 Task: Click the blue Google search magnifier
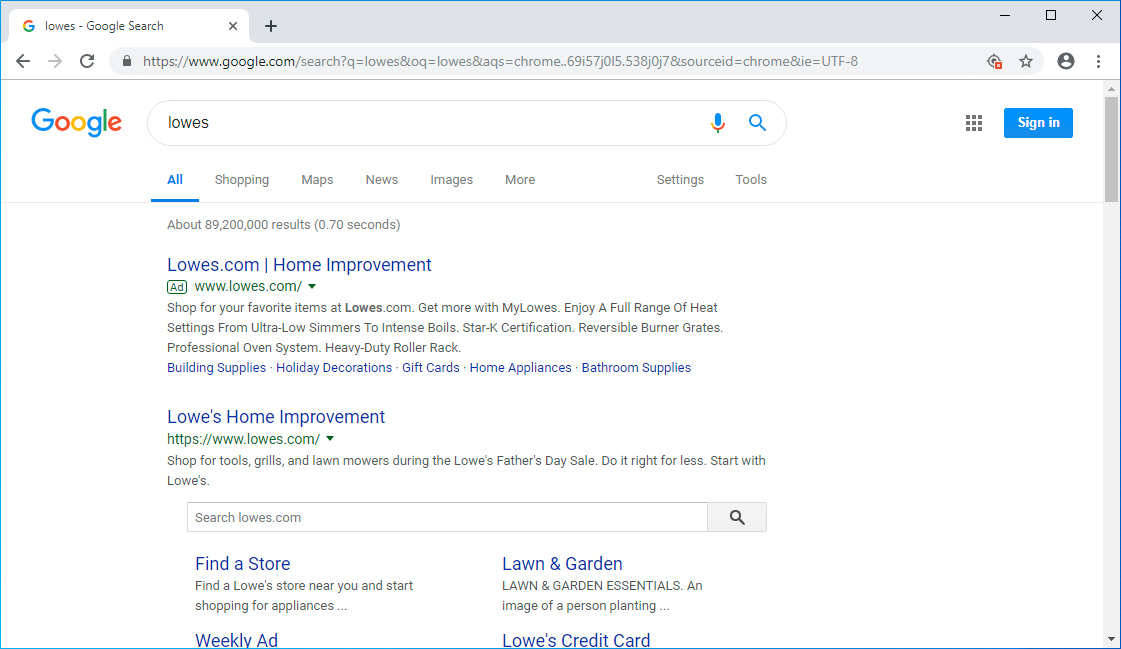(x=757, y=123)
